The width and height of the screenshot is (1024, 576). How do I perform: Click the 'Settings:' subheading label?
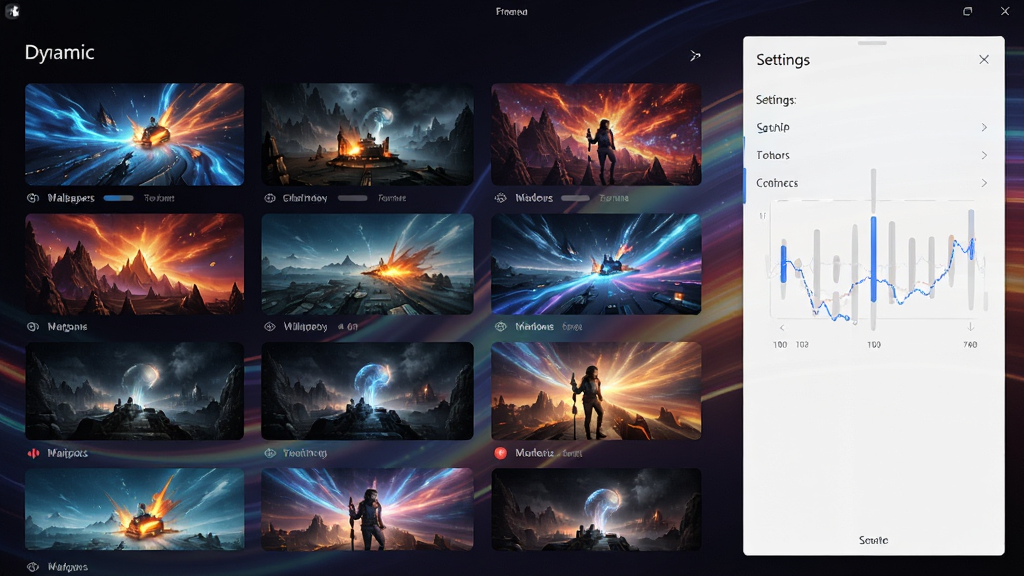pos(776,100)
